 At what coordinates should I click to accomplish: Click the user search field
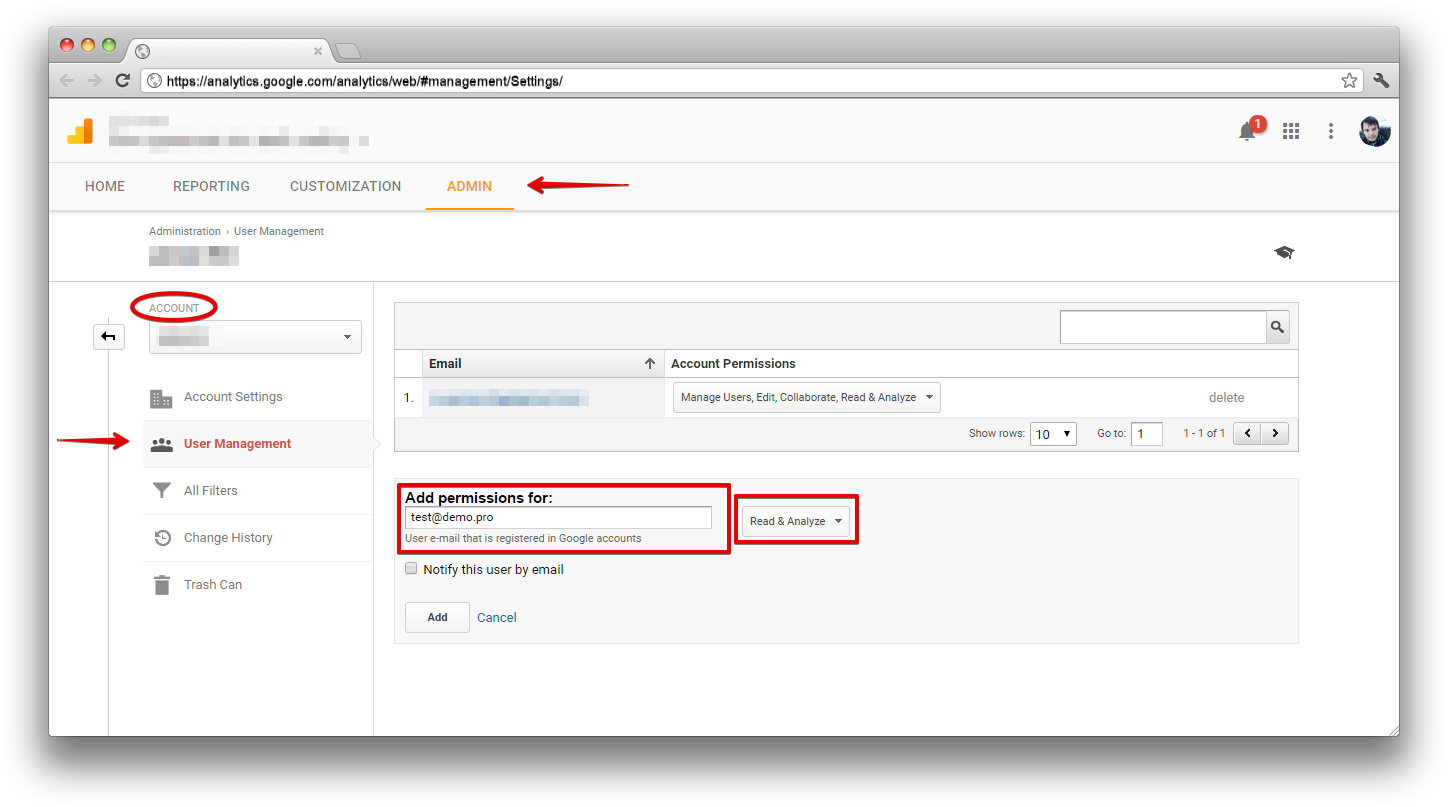point(1163,327)
